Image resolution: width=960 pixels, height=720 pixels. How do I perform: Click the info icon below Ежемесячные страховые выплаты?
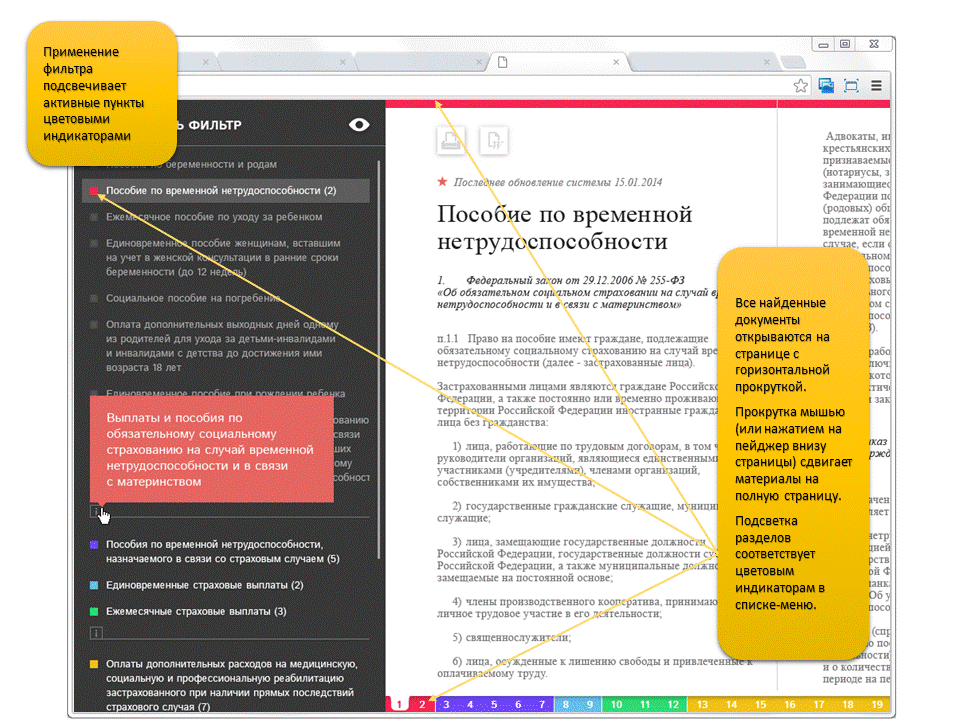(x=96, y=633)
